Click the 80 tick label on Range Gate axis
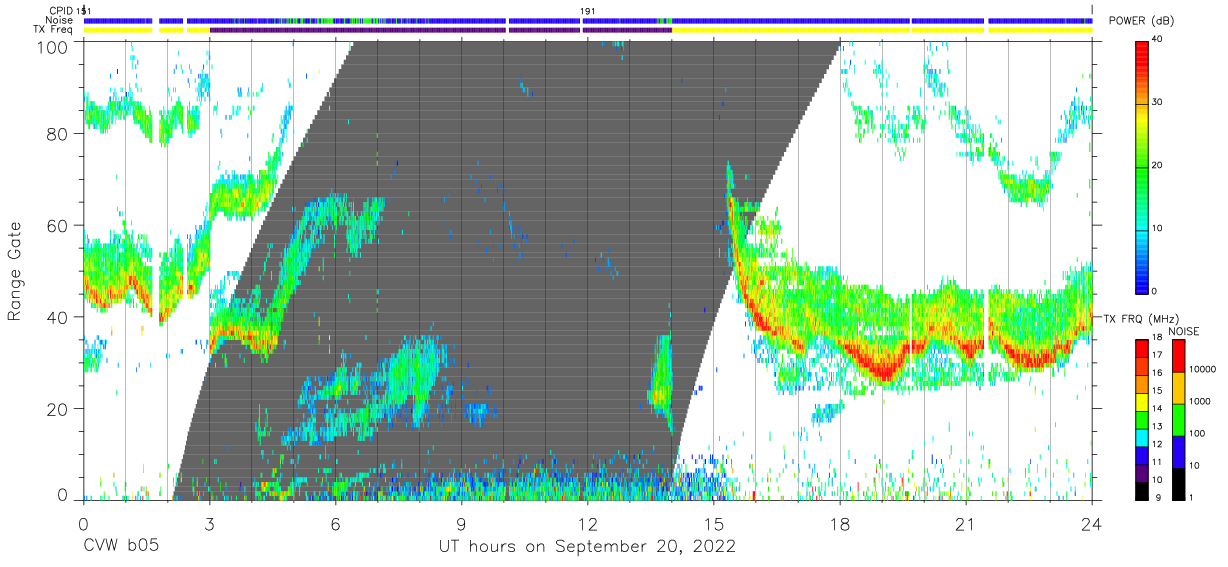Image resolution: width=1228 pixels, height=567 pixels. 58,134
